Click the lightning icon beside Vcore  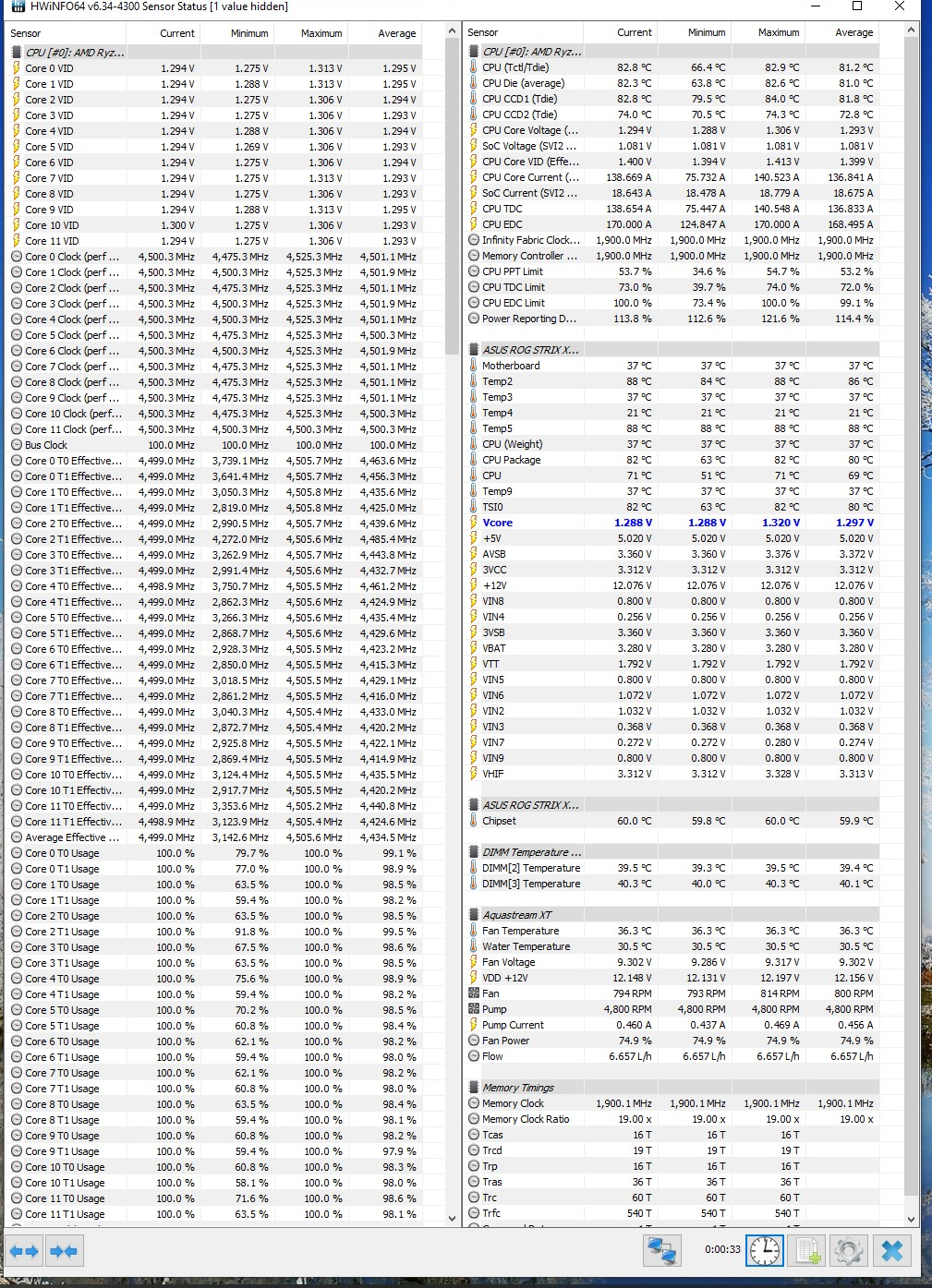474,523
